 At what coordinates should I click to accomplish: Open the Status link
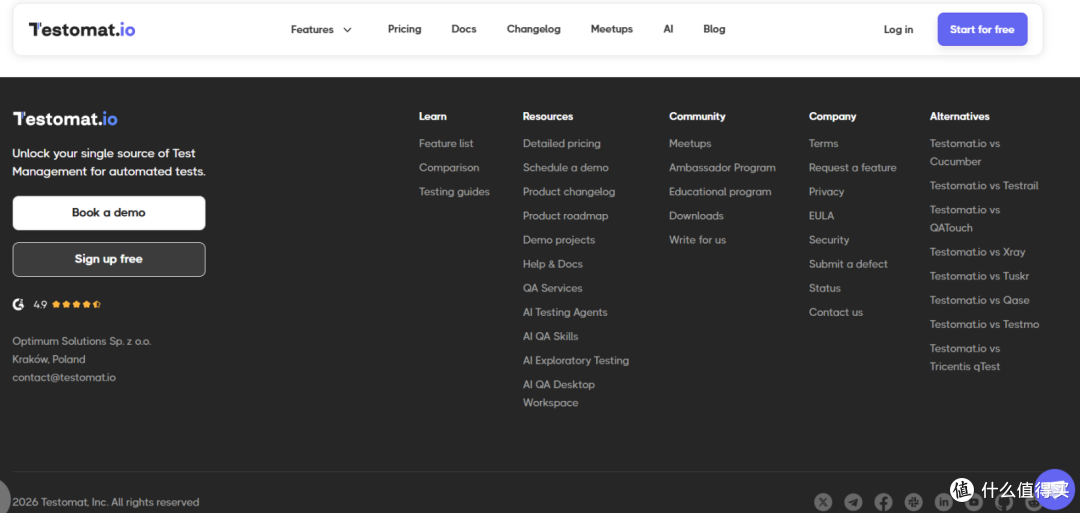[824, 288]
